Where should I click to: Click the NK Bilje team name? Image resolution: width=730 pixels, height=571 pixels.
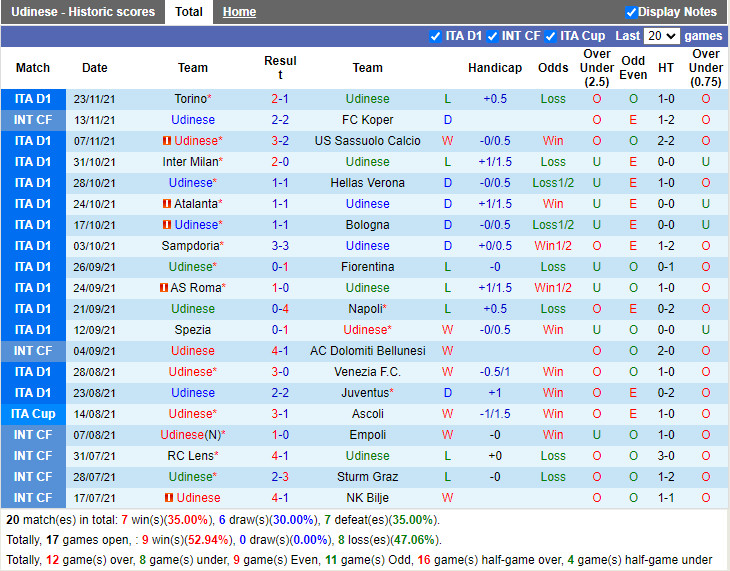tap(367, 498)
